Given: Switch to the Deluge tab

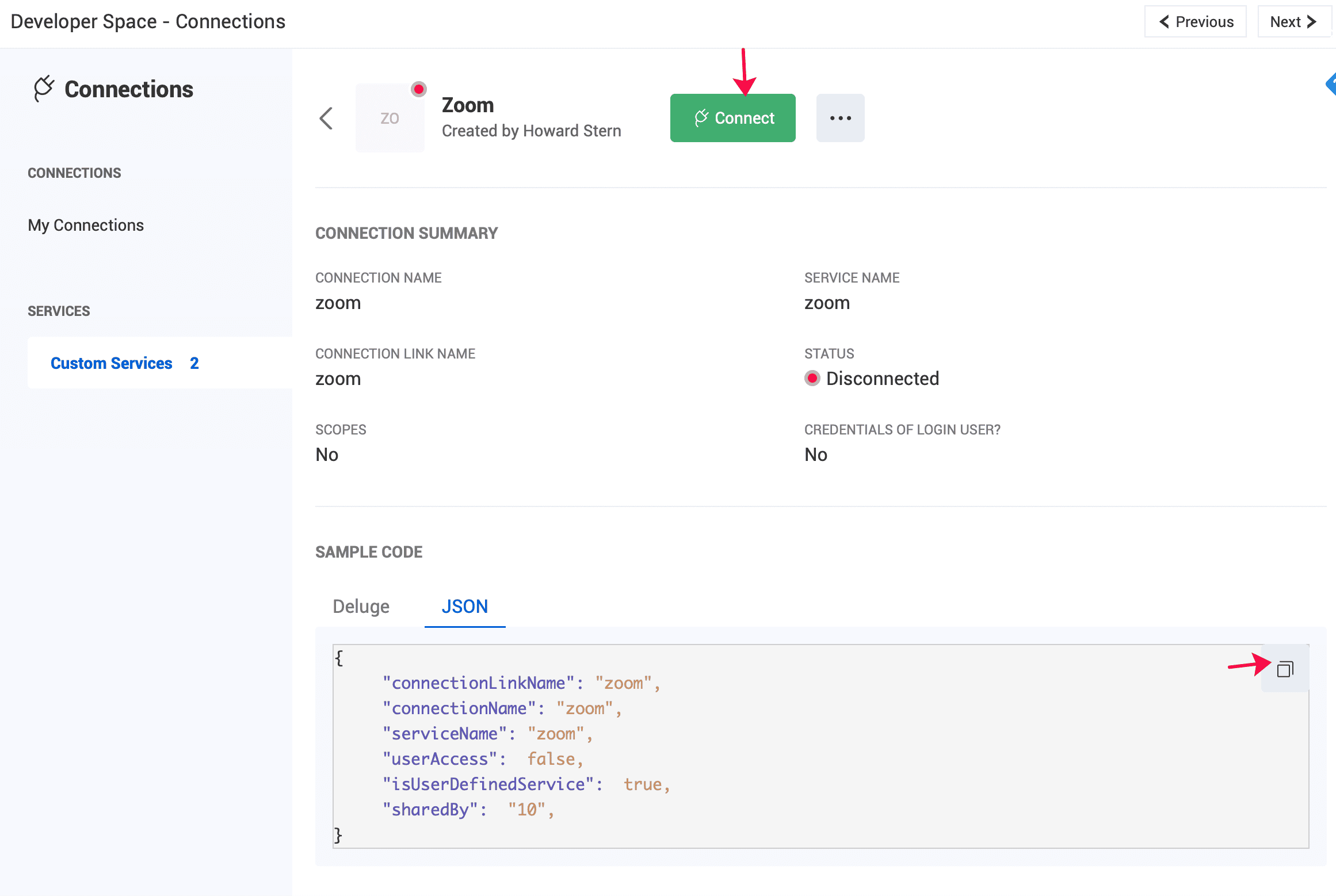Looking at the screenshot, I should click(361, 606).
